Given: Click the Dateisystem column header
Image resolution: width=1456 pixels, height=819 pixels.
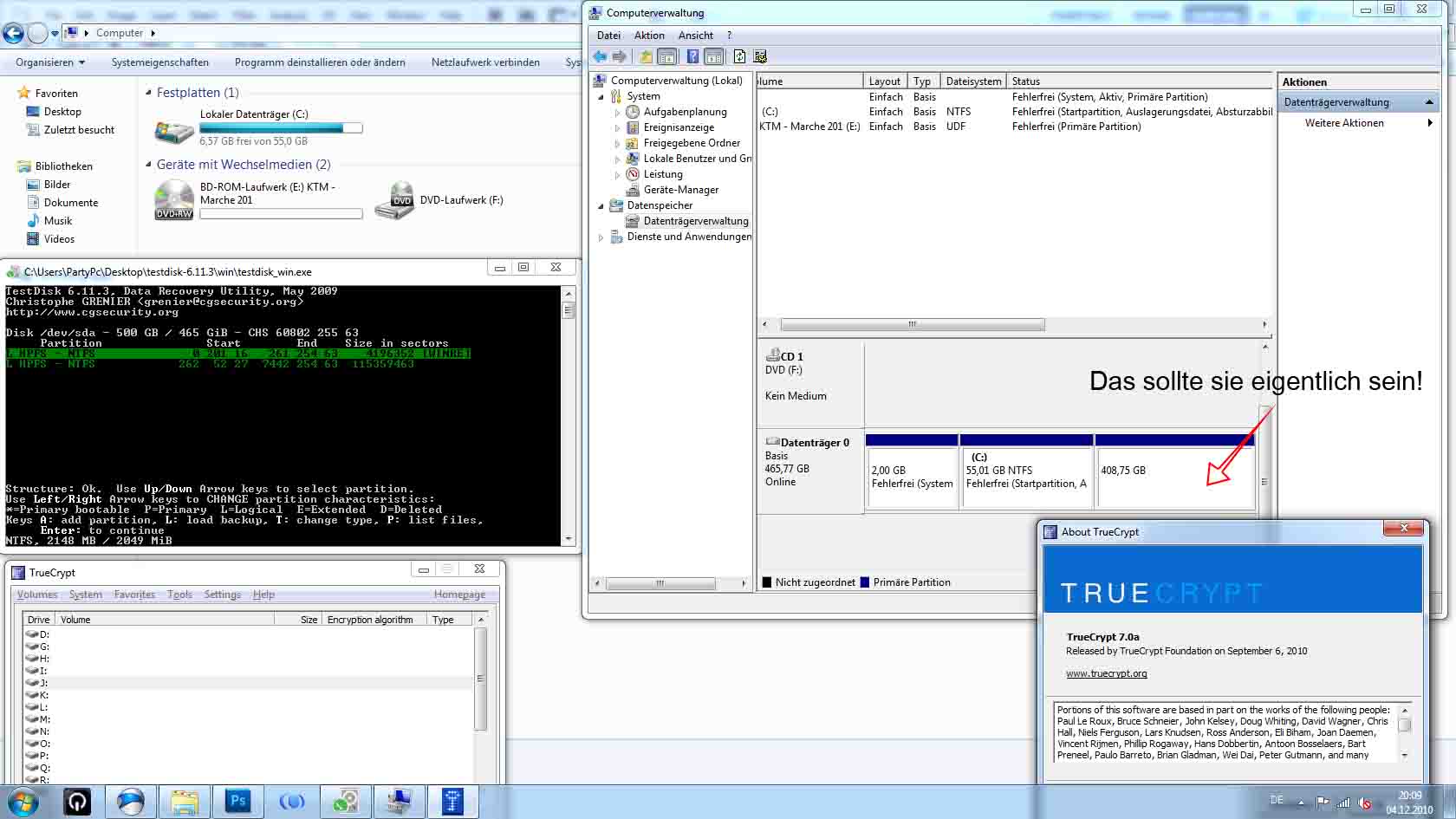Looking at the screenshot, I should (x=973, y=81).
